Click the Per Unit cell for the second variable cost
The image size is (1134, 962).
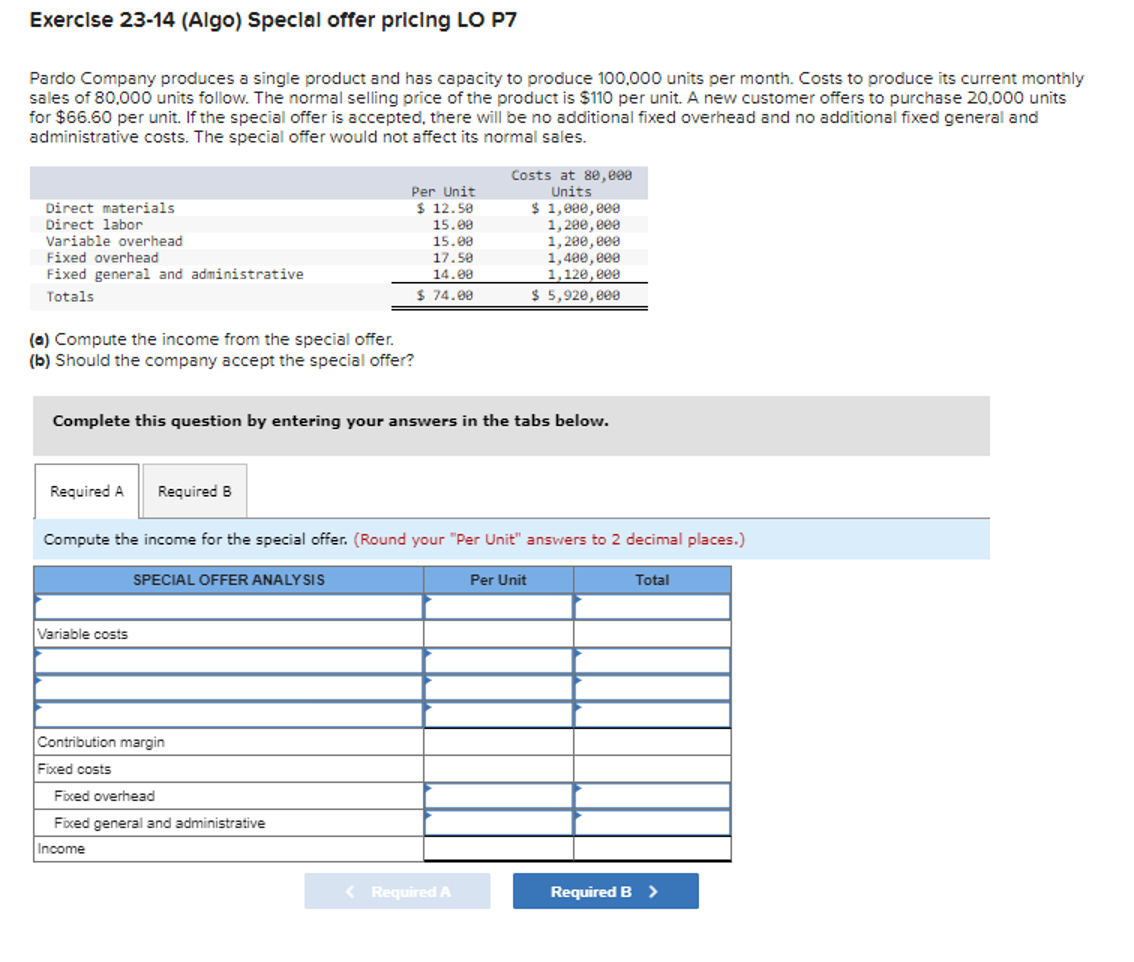(x=497, y=688)
